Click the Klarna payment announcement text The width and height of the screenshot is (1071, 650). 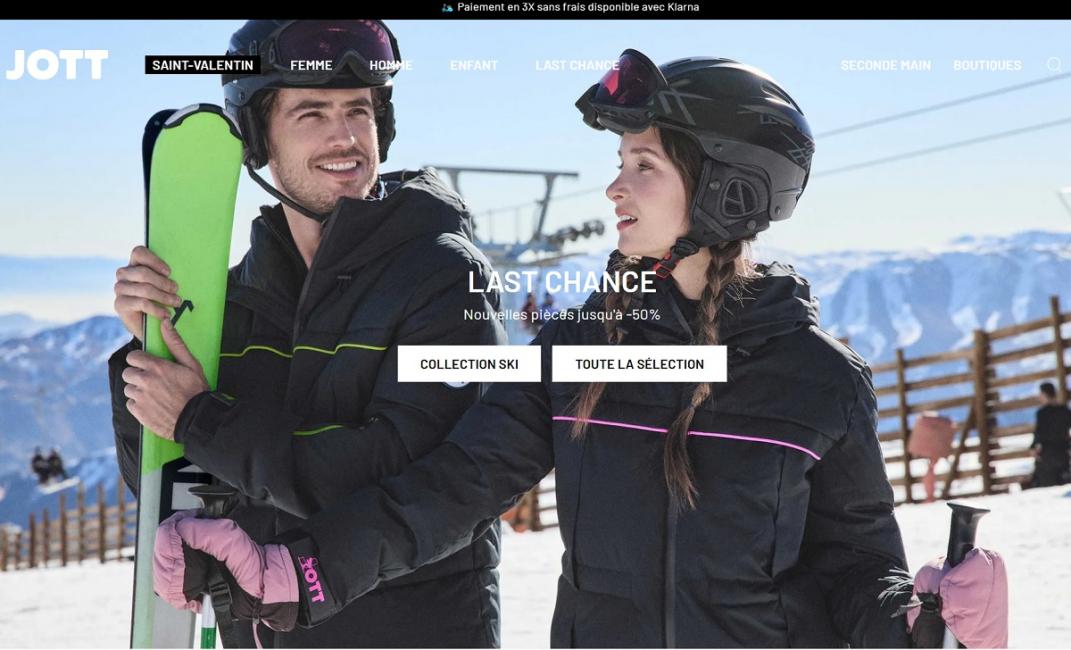click(x=577, y=8)
